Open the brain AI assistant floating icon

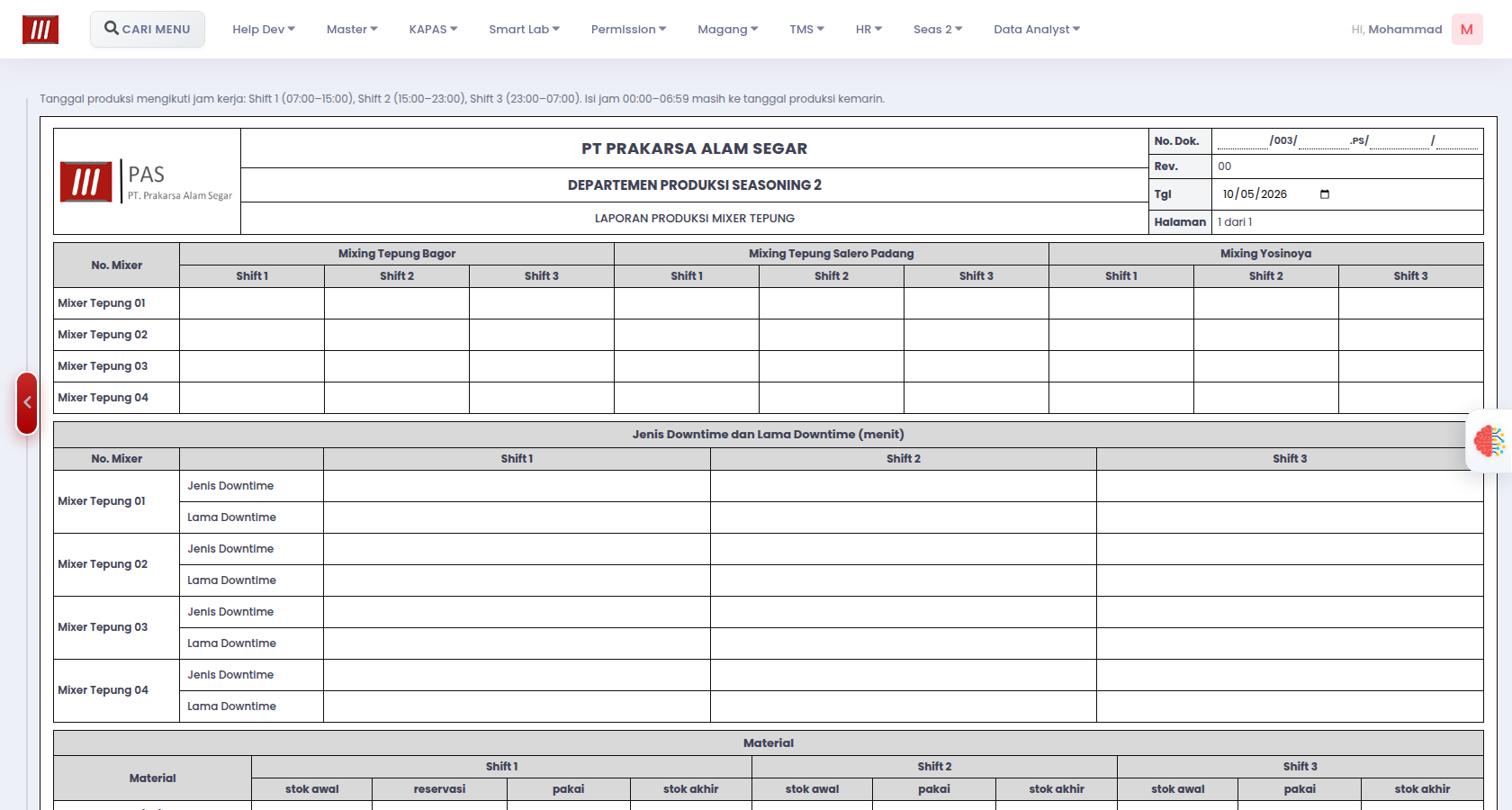(x=1489, y=441)
